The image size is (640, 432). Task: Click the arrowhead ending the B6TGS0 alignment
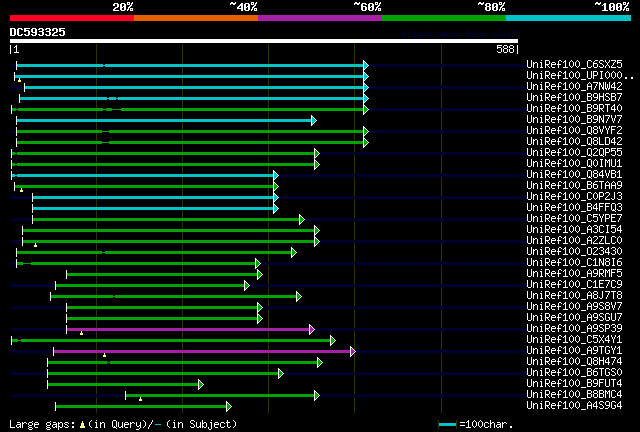tap(280, 374)
